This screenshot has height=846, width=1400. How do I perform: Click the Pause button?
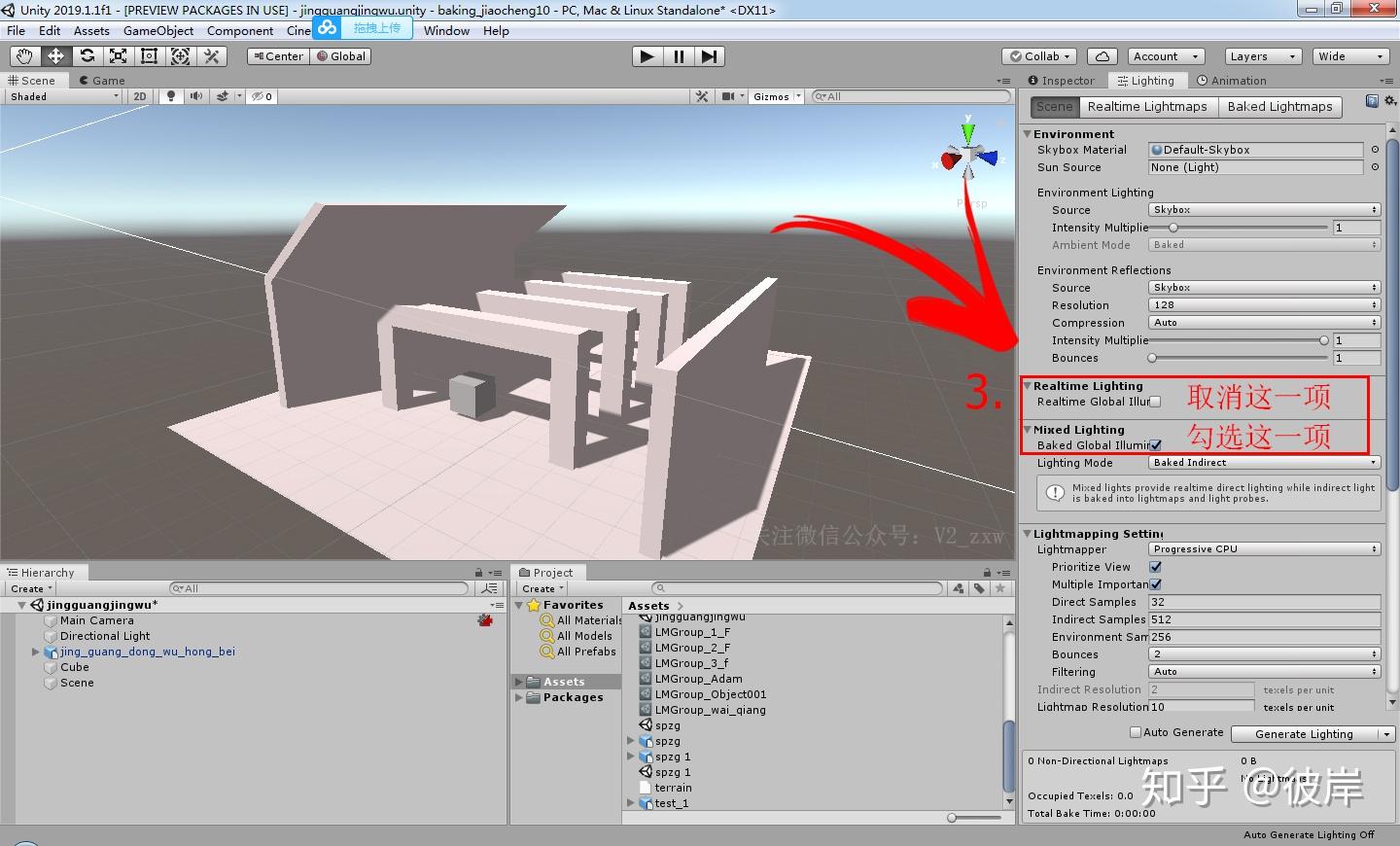679,56
